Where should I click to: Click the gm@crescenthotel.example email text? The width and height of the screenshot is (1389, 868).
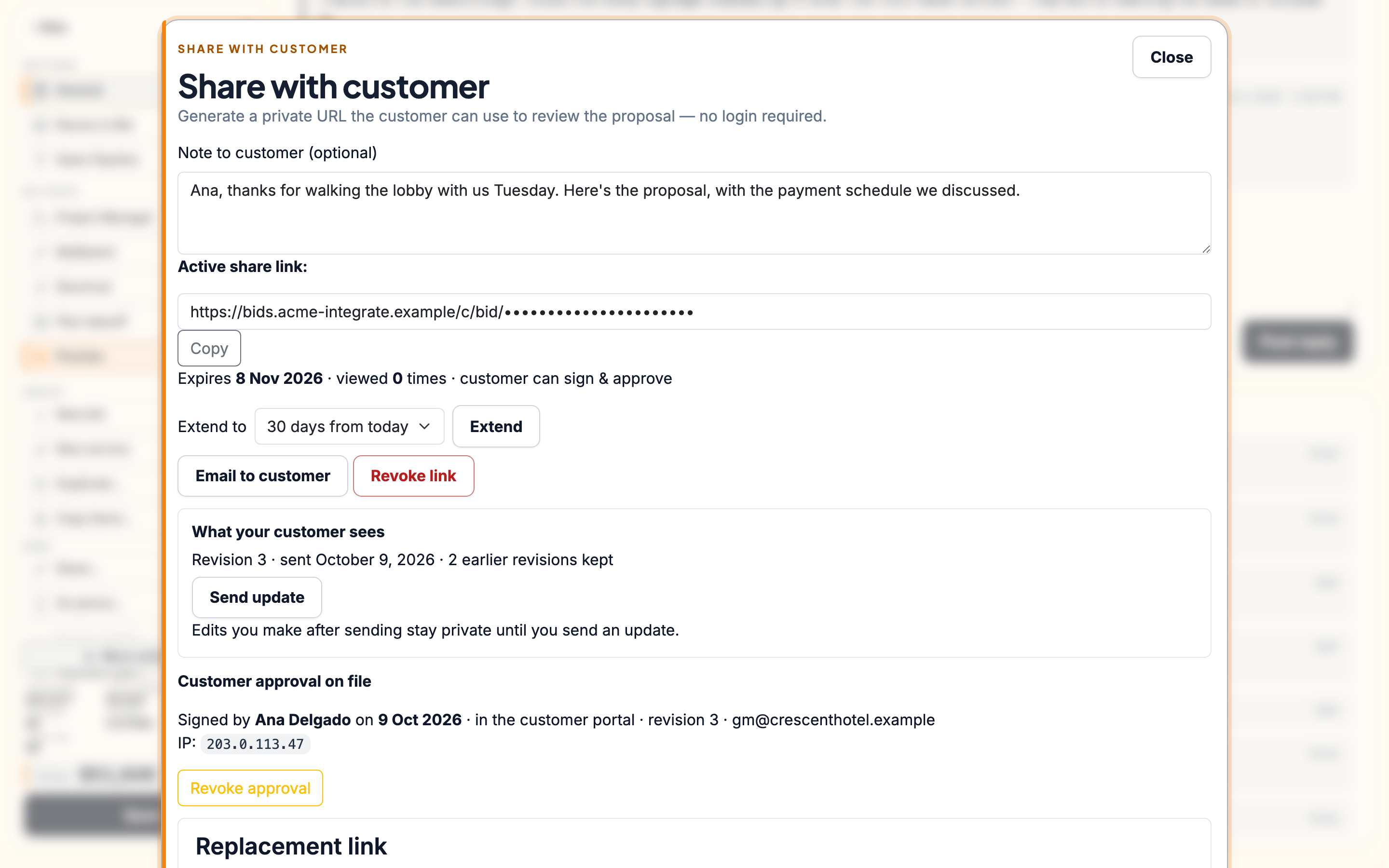pos(833,720)
